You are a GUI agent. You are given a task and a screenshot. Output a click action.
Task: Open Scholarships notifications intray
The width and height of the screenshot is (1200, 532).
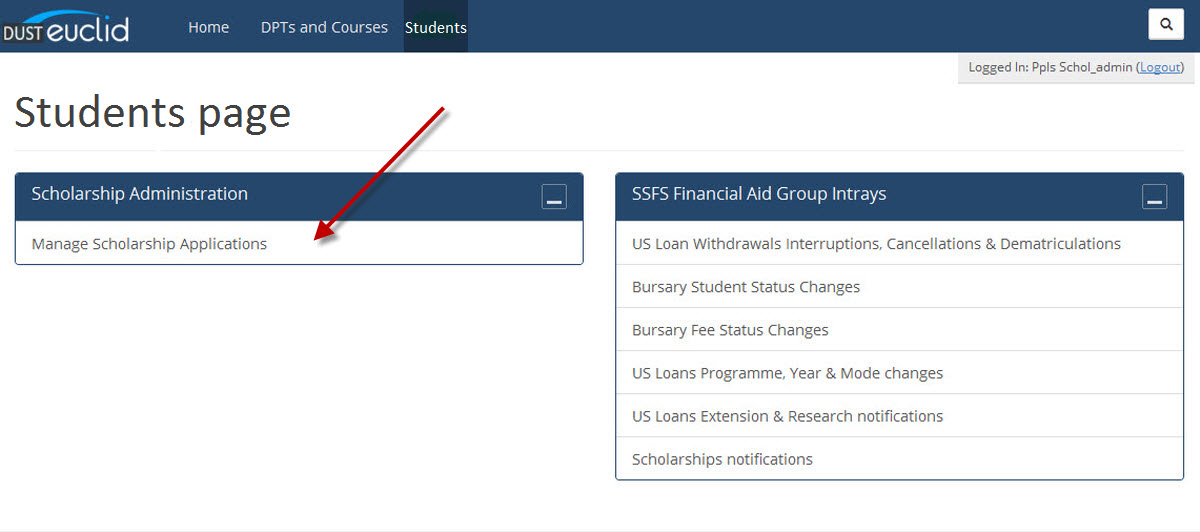tap(722, 459)
